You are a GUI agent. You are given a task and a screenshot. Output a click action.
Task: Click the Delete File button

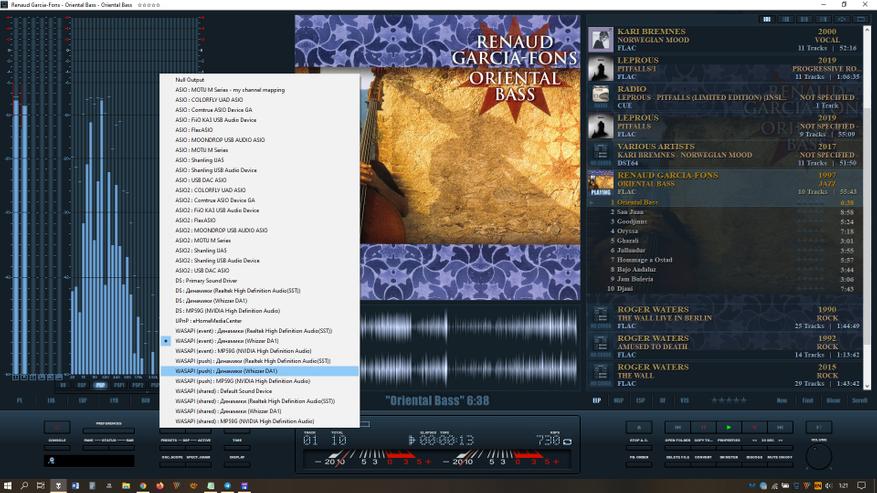point(678,464)
